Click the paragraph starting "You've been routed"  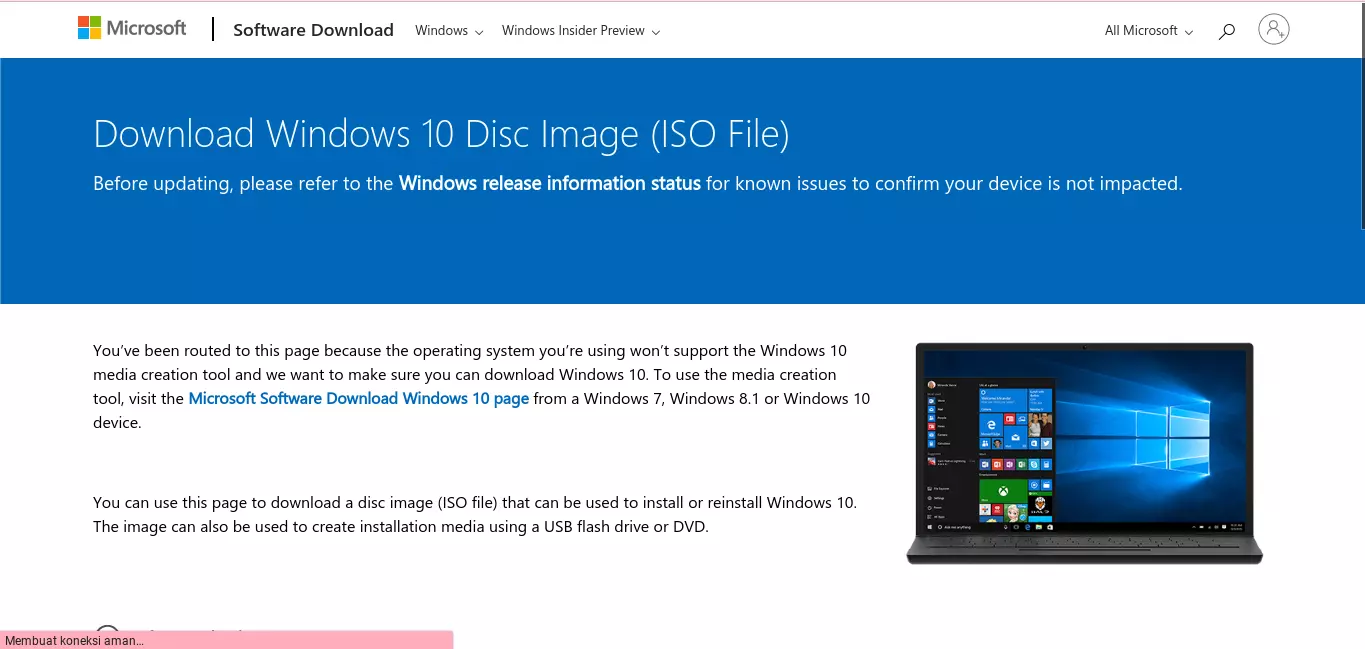(x=482, y=386)
